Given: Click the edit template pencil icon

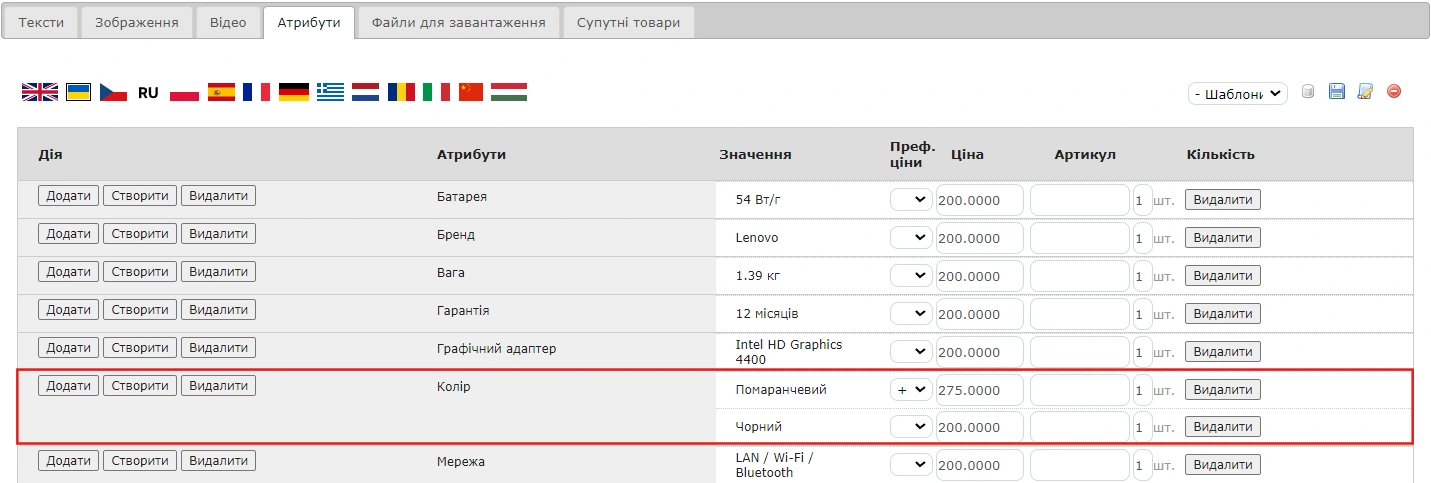Looking at the screenshot, I should 1365,92.
